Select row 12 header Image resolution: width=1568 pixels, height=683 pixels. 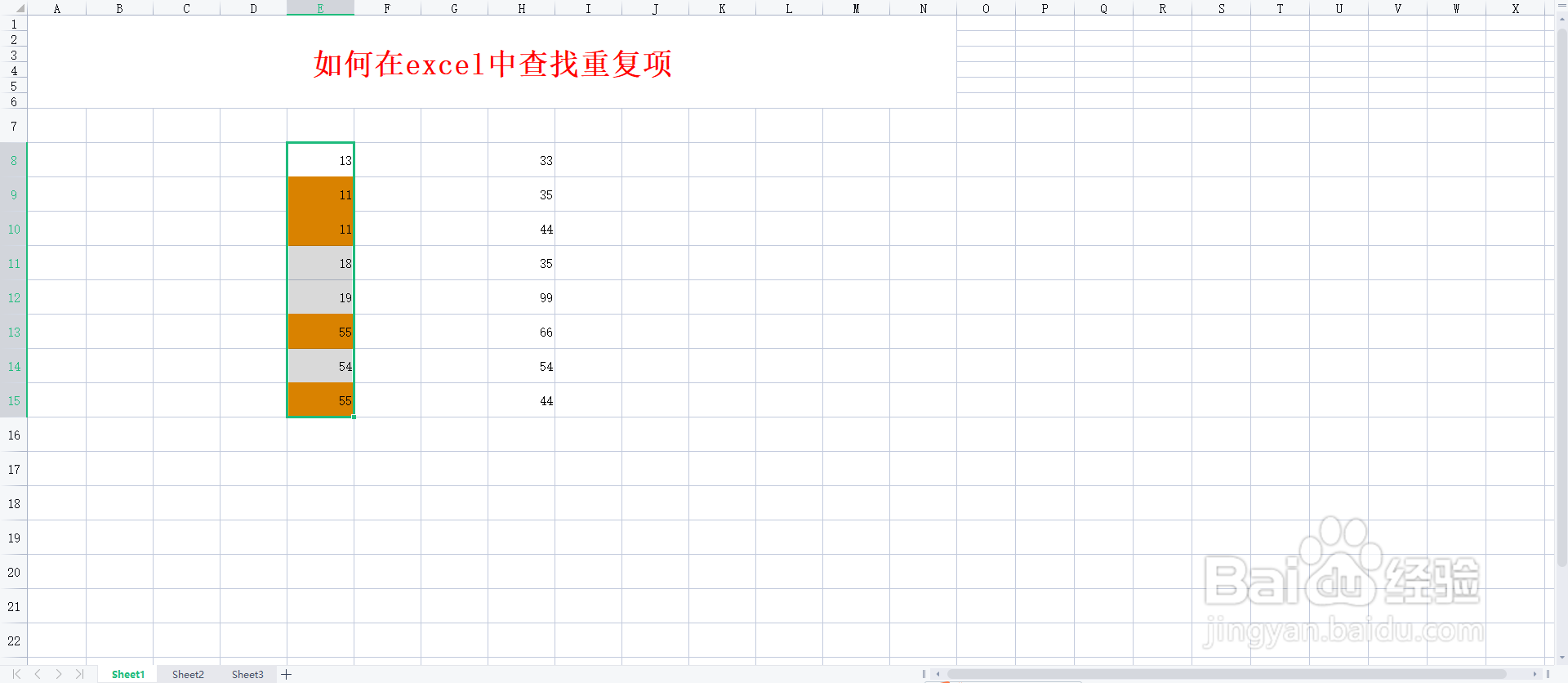(14, 297)
